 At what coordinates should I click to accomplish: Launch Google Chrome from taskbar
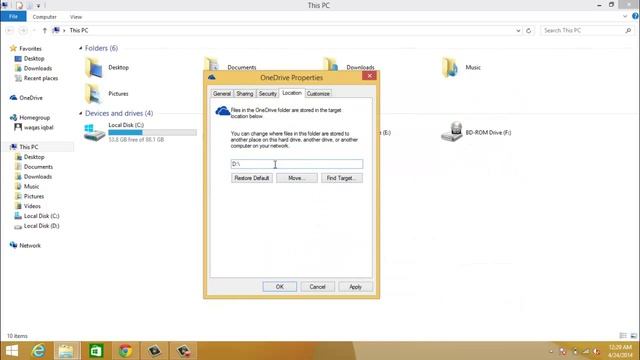tap(125, 351)
